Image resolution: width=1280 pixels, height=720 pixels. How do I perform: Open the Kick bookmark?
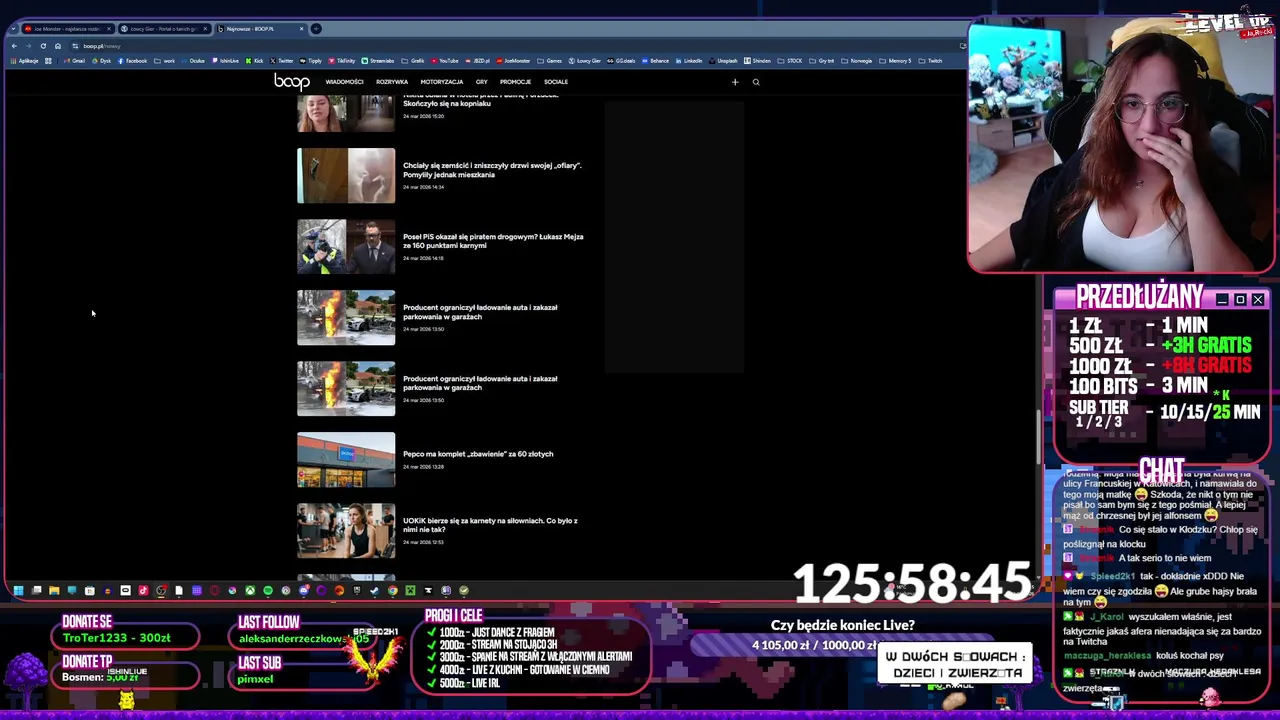point(254,61)
